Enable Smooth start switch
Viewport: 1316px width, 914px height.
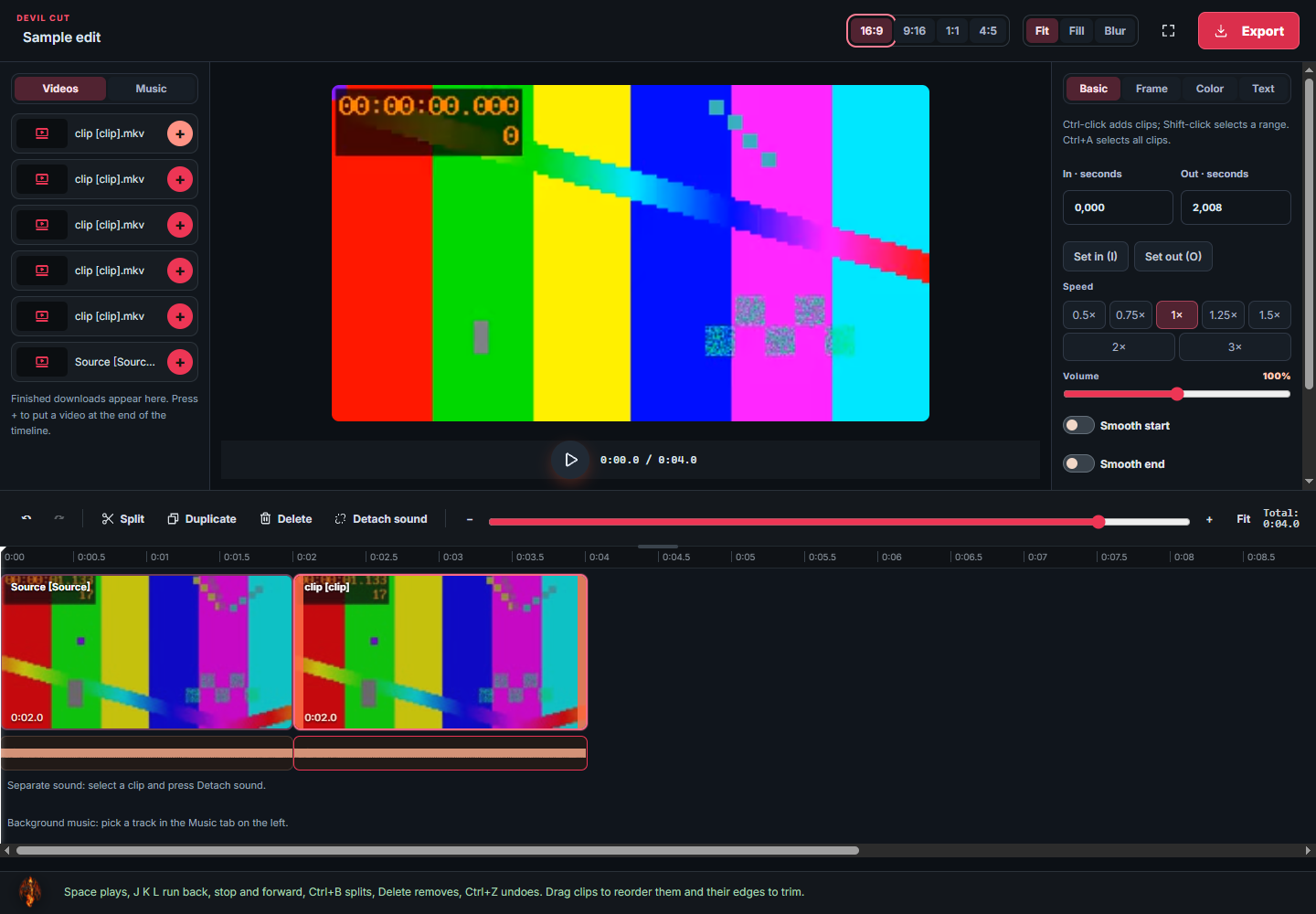tap(1078, 425)
